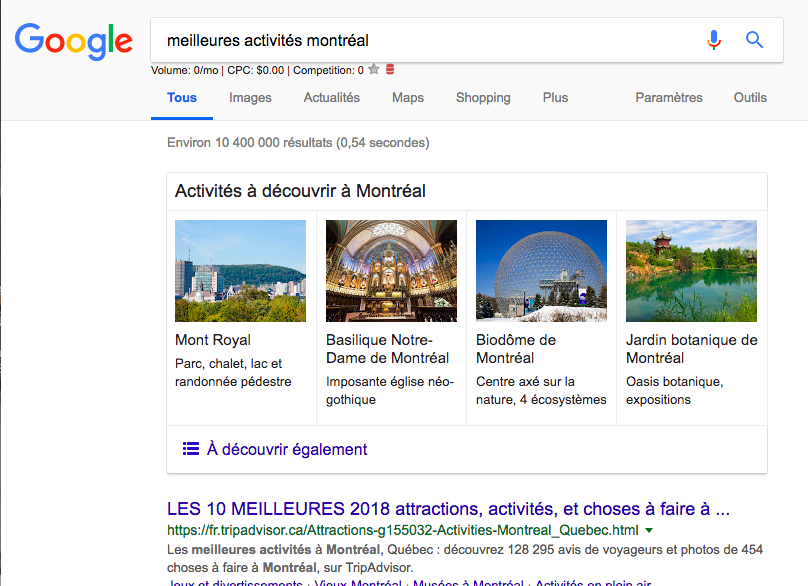Click Parc, chalet, lac et randonnée description
This screenshot has height=586, width=808.
(x=233, y=373)
